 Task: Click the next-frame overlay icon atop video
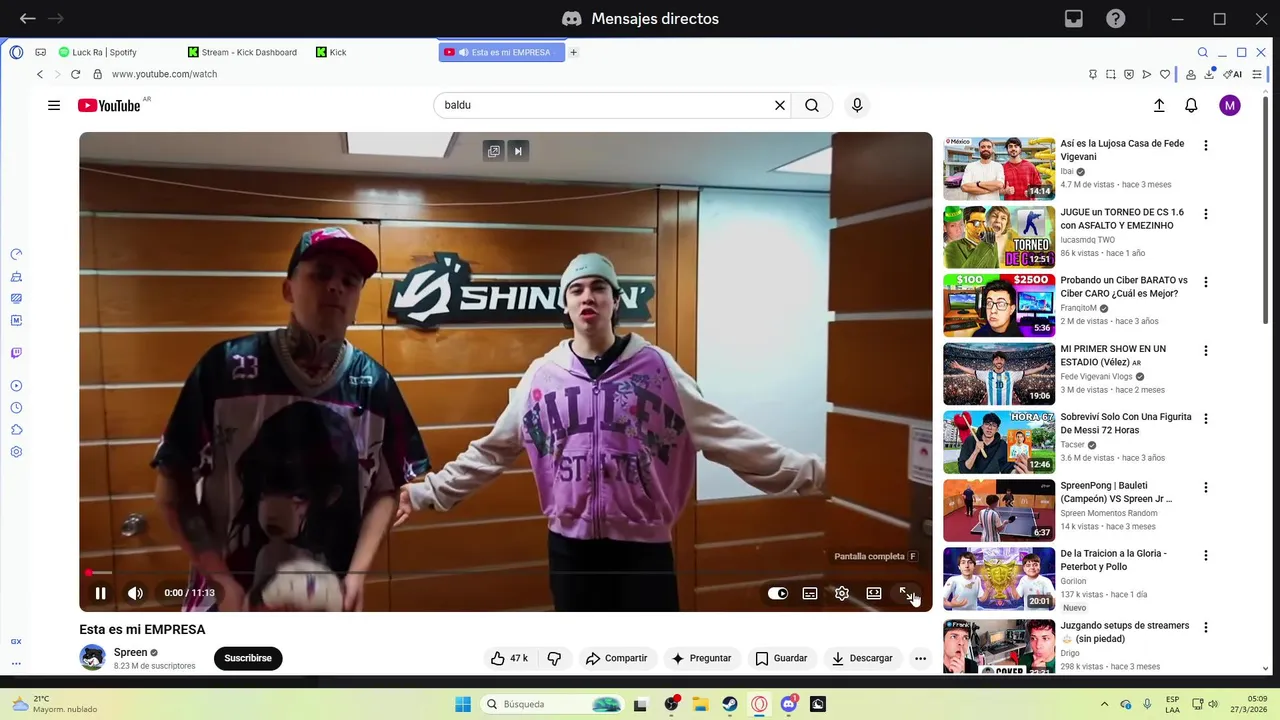pyautogui.click(x=518, y=151)
